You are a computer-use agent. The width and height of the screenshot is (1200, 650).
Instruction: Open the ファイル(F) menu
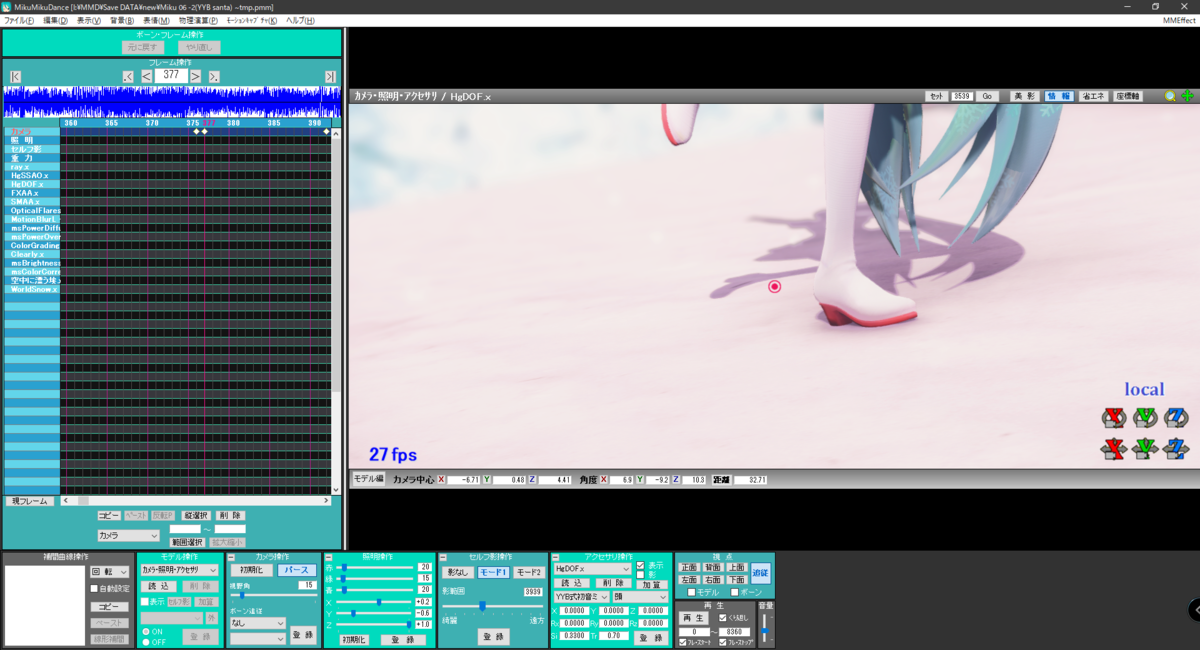click(x=18, y=20)
